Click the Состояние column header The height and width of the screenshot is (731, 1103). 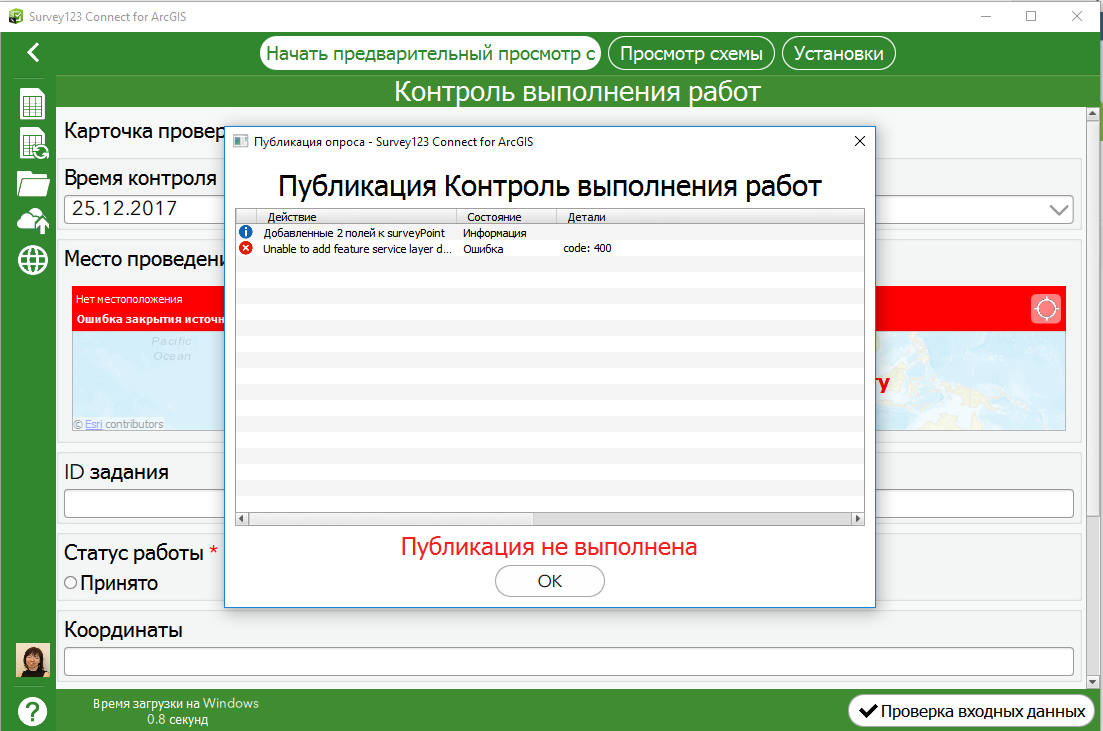coord(506,217)
